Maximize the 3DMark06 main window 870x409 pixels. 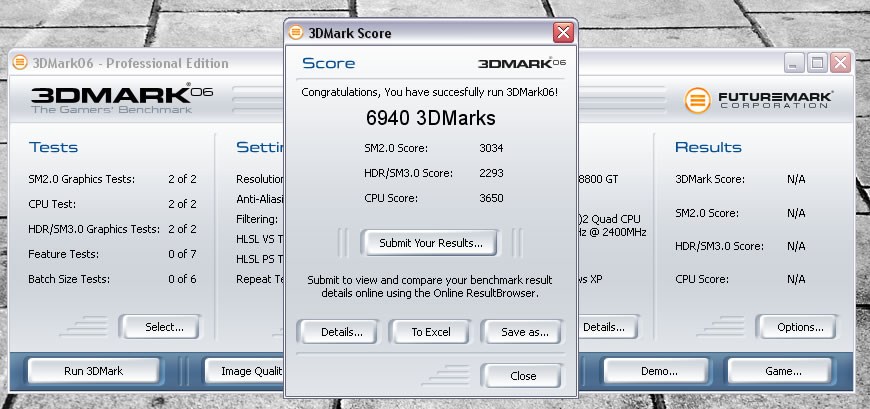817,63
